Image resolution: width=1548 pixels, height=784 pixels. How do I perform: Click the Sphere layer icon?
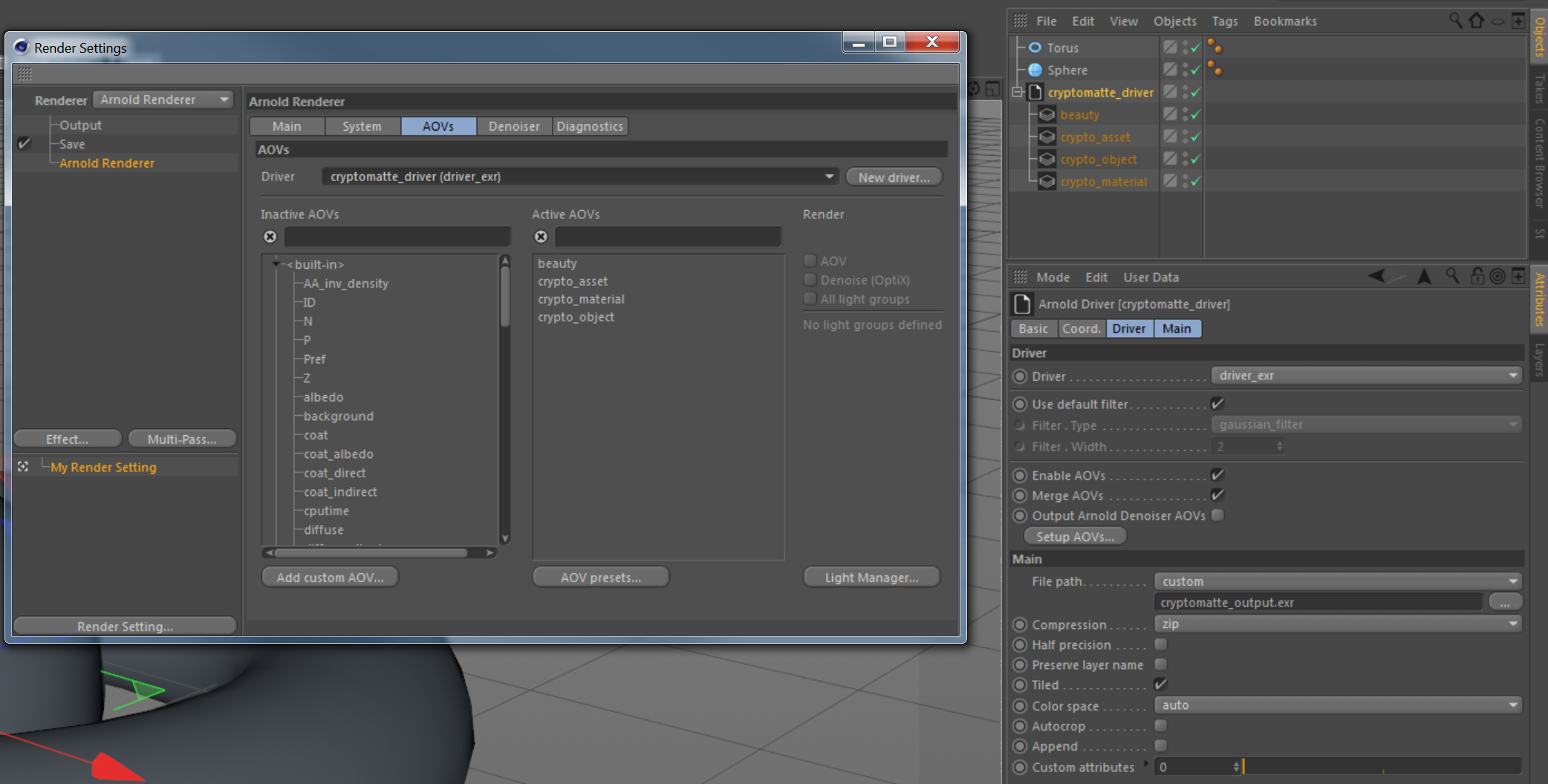1170,70
